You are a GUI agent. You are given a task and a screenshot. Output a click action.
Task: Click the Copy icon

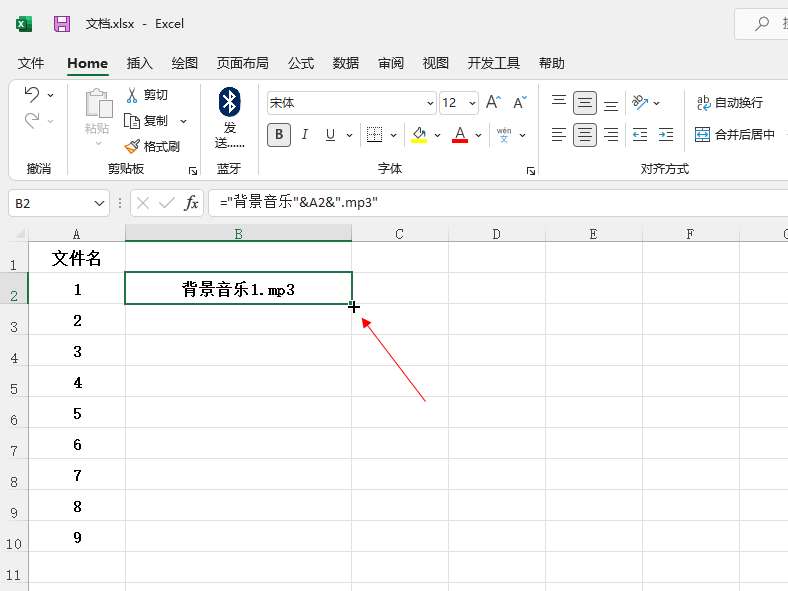coord(132,121)
